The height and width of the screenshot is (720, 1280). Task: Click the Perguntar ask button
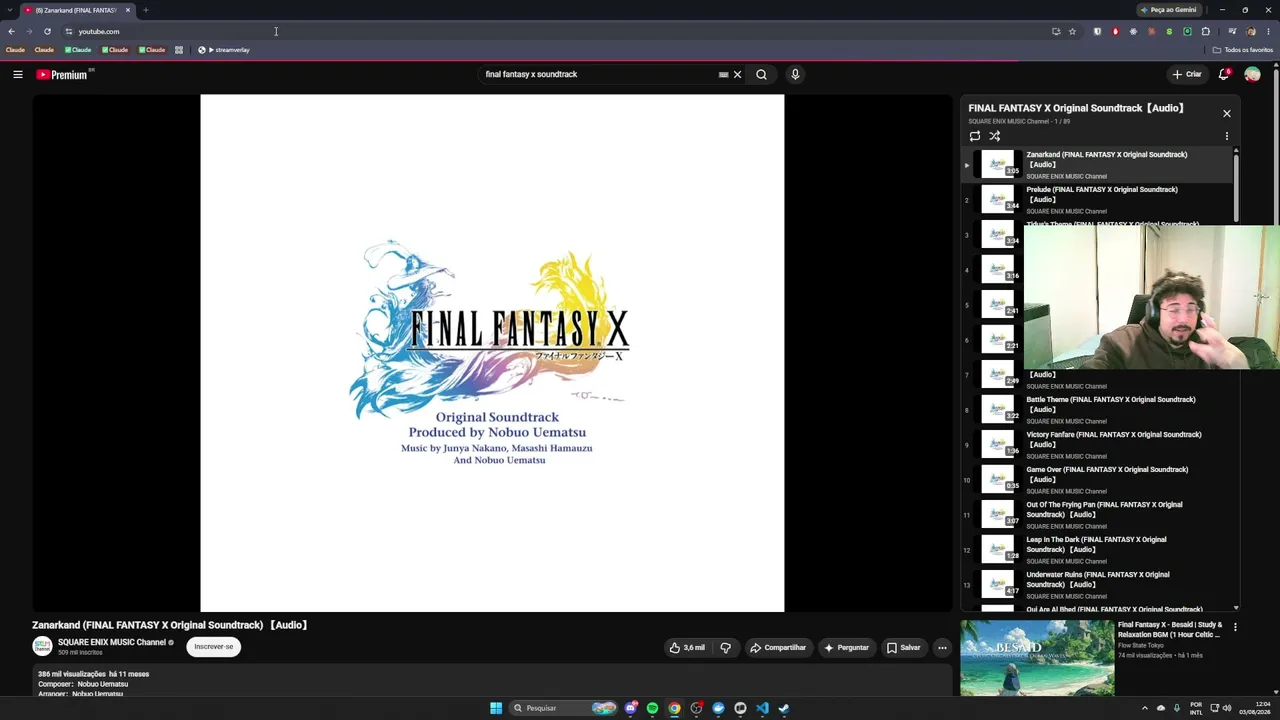point(846,647)
